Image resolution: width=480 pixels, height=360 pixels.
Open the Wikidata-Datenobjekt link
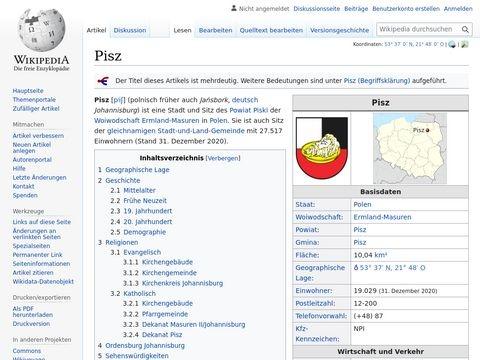coord(43,282)
